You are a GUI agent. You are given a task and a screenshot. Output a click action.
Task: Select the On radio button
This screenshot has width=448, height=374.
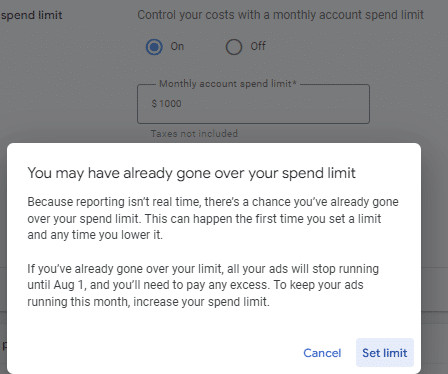154,47
